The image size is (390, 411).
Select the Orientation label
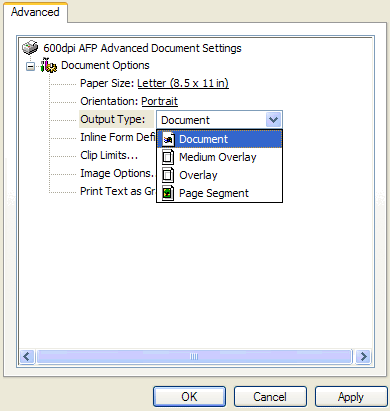pyautogui.click(x=109, y=101)
